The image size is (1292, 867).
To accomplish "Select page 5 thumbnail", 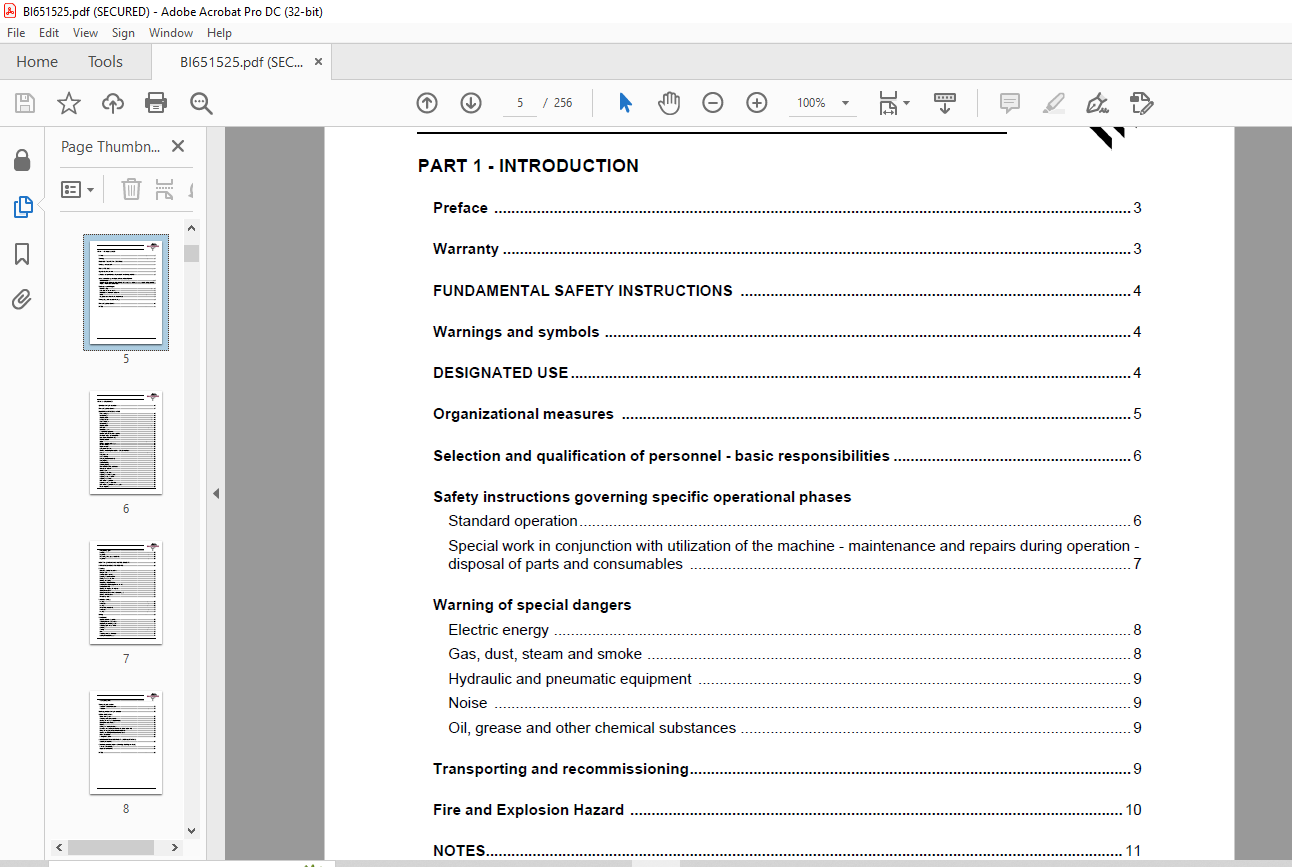I will pyautogui.click(x=126, y=293).
